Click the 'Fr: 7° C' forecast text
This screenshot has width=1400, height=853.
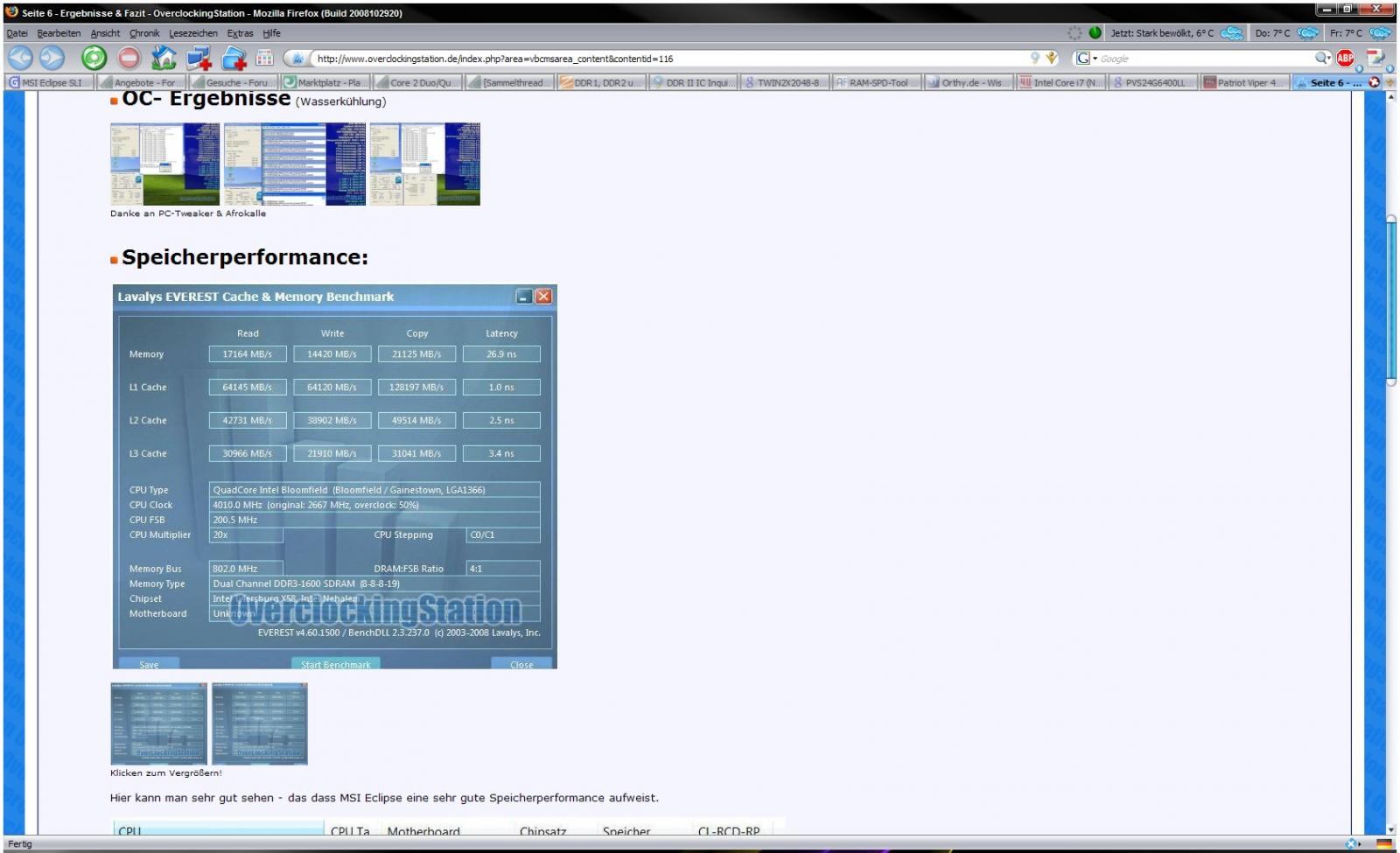[x=1346, y=33]
